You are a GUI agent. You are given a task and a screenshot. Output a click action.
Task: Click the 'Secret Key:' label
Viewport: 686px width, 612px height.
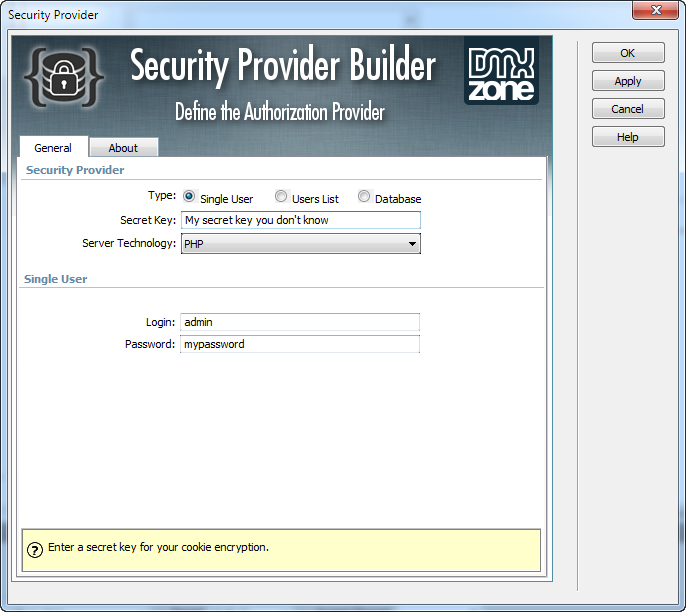coord(148,220)
